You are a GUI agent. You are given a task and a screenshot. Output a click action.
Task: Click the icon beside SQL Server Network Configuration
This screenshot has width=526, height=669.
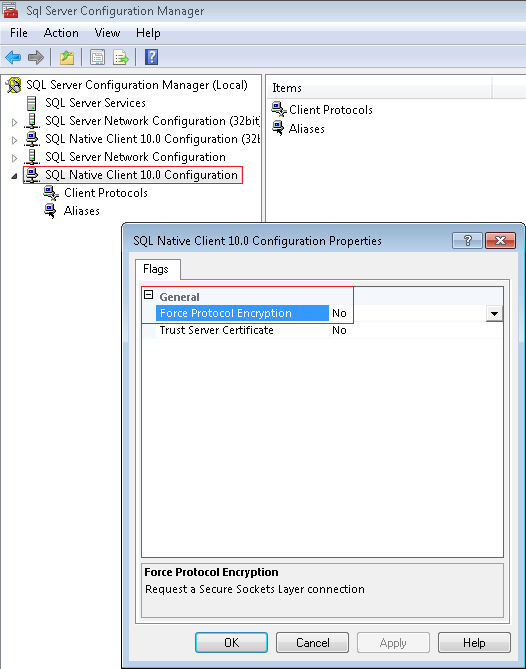[x=32, y=157]
